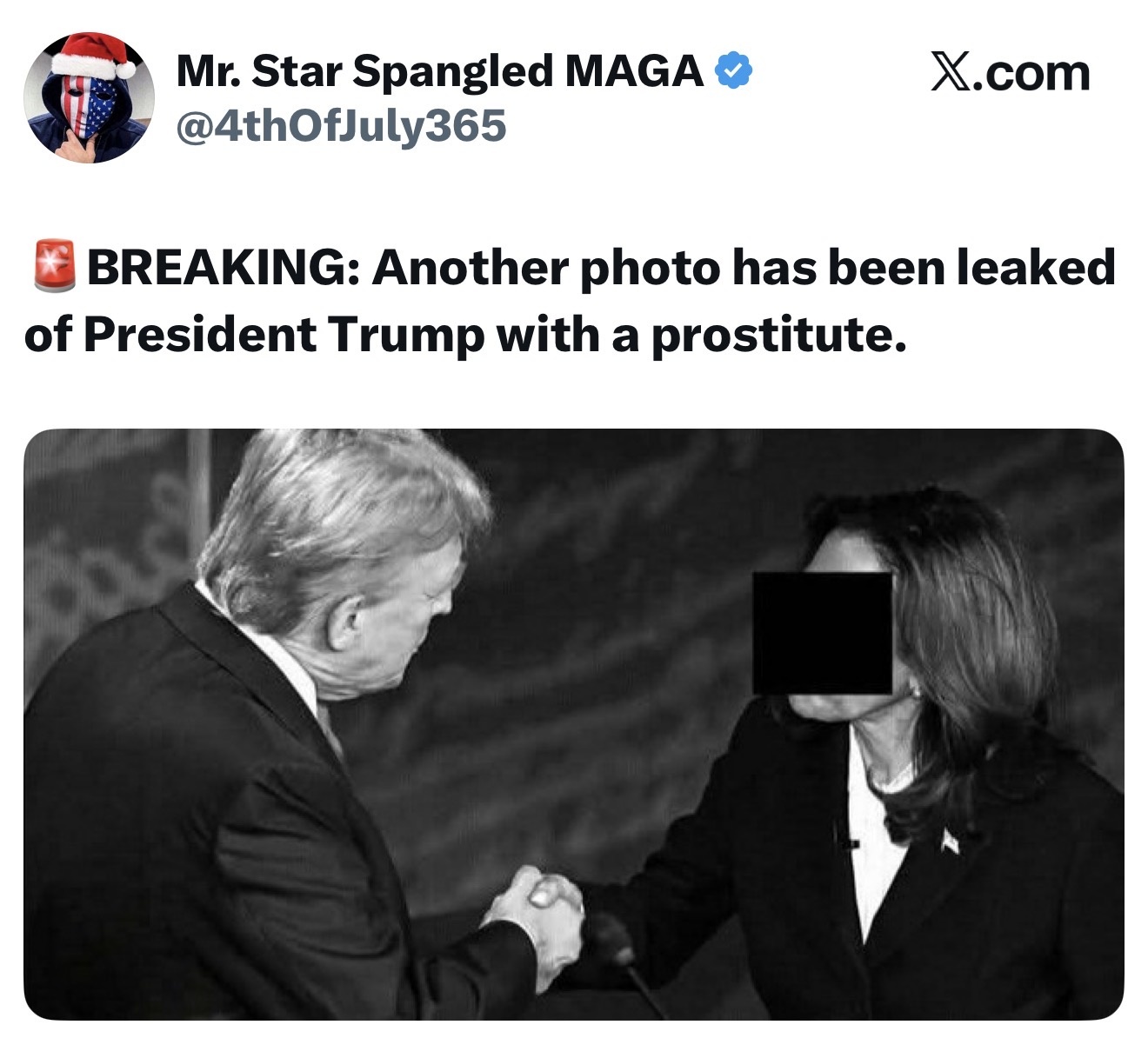
Task: Click the blue verified checkmark badge
Action: [x=733, y=71]
